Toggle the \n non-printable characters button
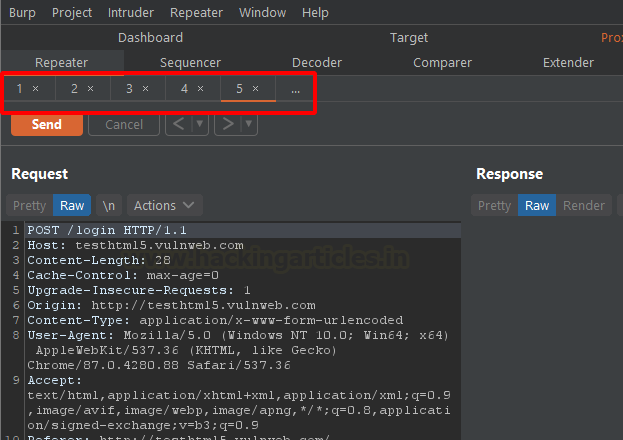Image resolution: width=623 pixels, height=440 pixels. (108, 205)
